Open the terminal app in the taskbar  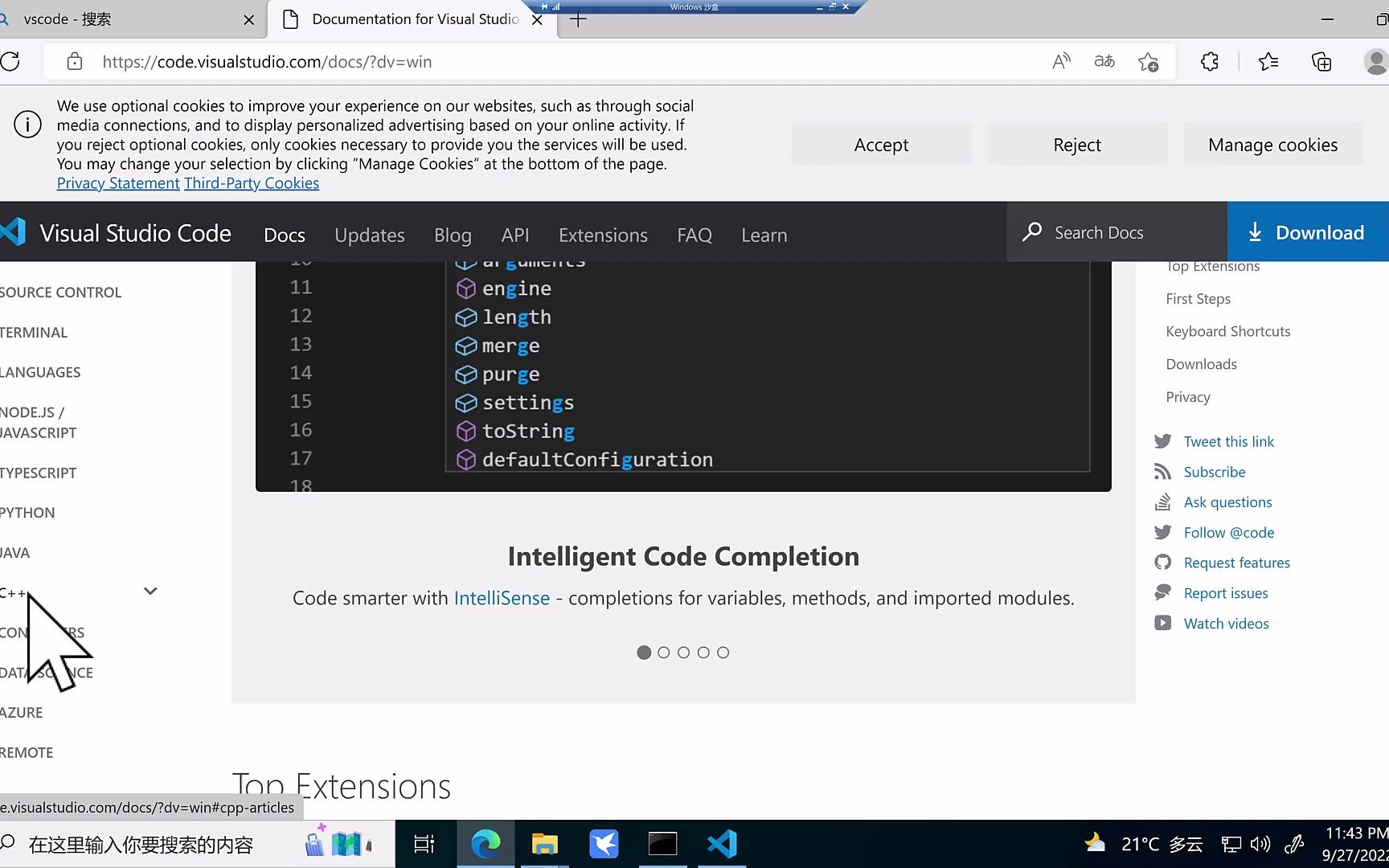click(662, 844)
